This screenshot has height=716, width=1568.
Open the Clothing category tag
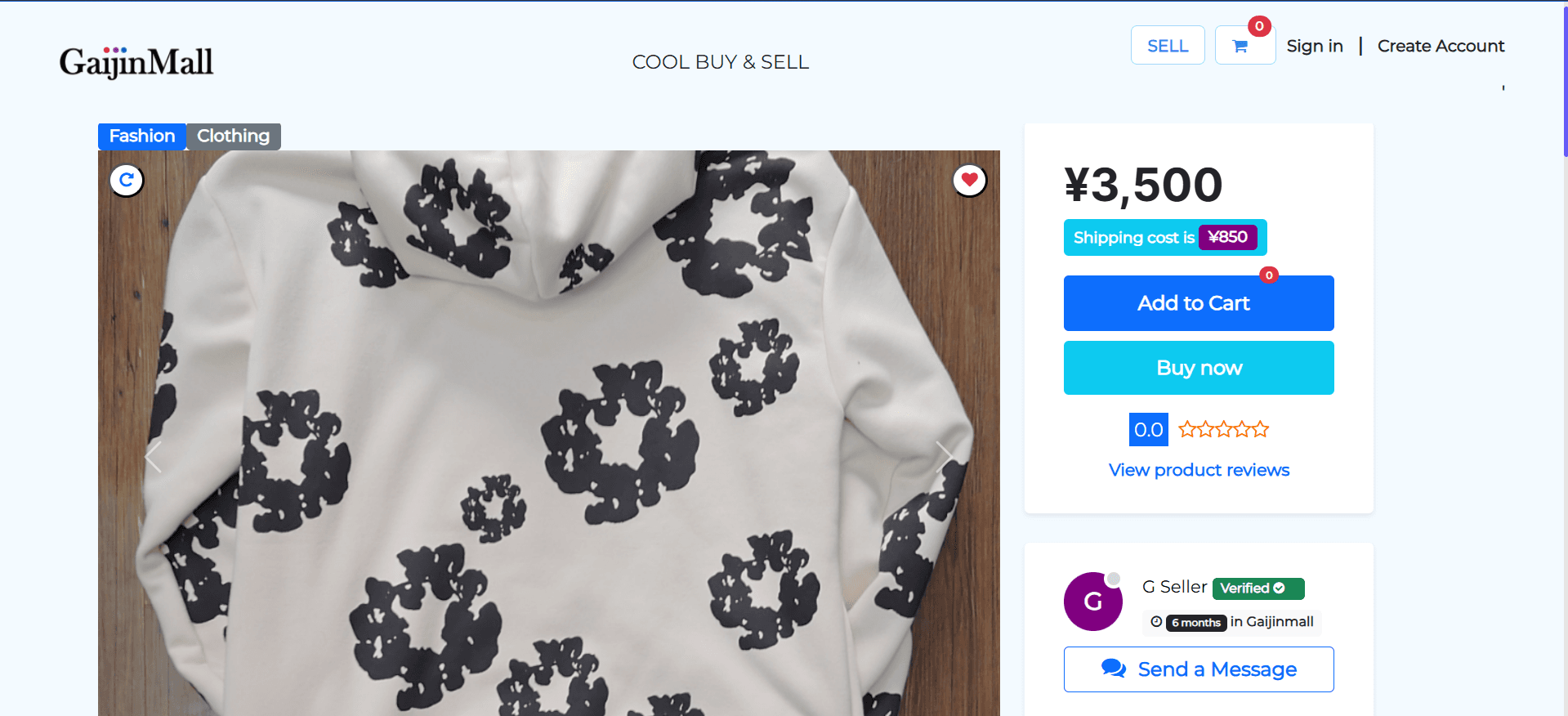(x=233, y=136)
